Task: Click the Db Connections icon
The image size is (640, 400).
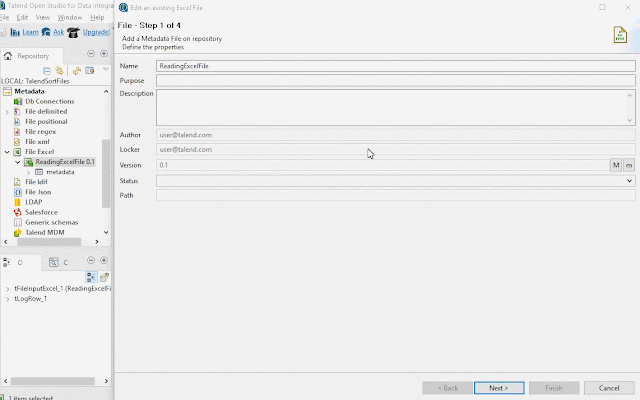Action: [18, 101]
